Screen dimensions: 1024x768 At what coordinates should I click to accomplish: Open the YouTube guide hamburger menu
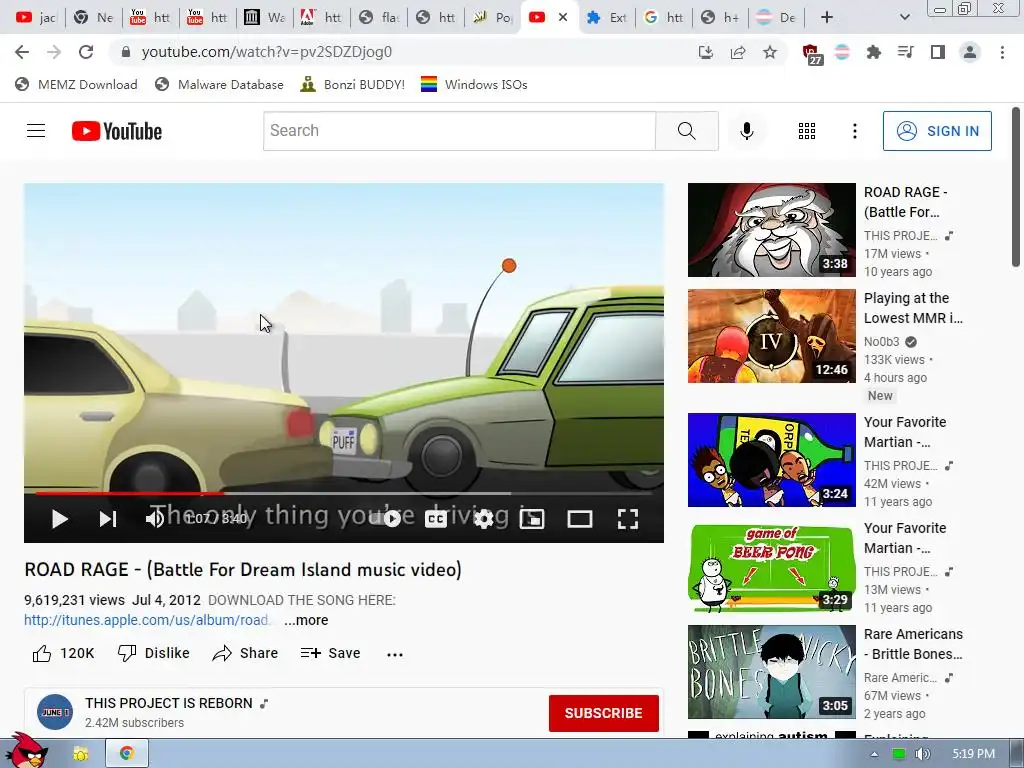click(x=36, y=131)
